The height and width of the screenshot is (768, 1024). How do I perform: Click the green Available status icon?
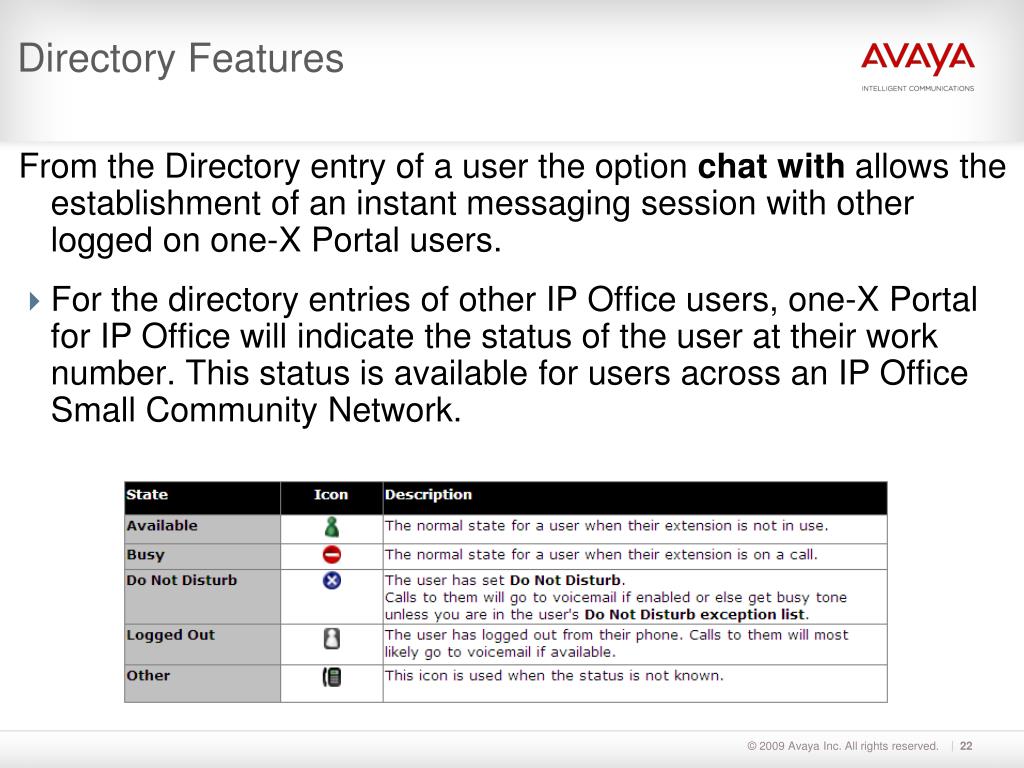[332, 526]
